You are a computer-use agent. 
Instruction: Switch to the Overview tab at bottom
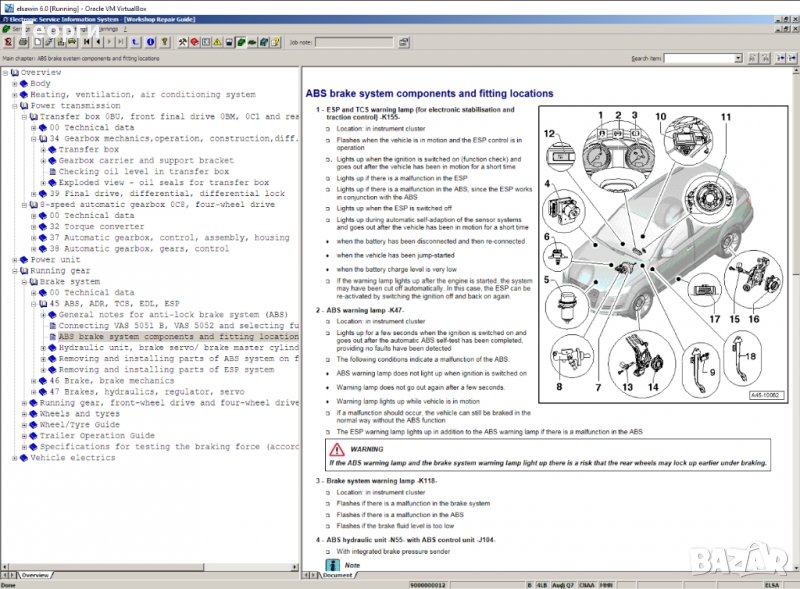[x=35, y=575]
